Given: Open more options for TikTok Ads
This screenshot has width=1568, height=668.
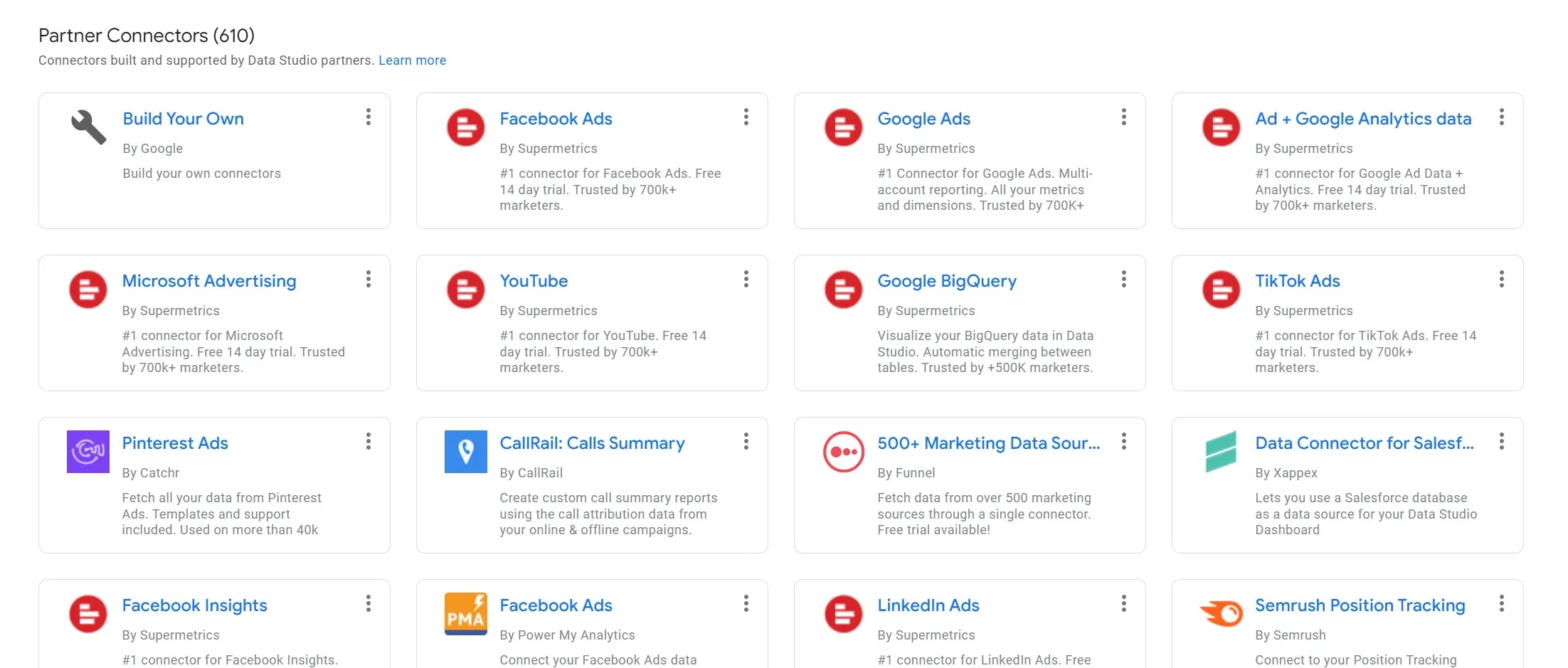Looking at the screenshot, I should point(1502,279).
